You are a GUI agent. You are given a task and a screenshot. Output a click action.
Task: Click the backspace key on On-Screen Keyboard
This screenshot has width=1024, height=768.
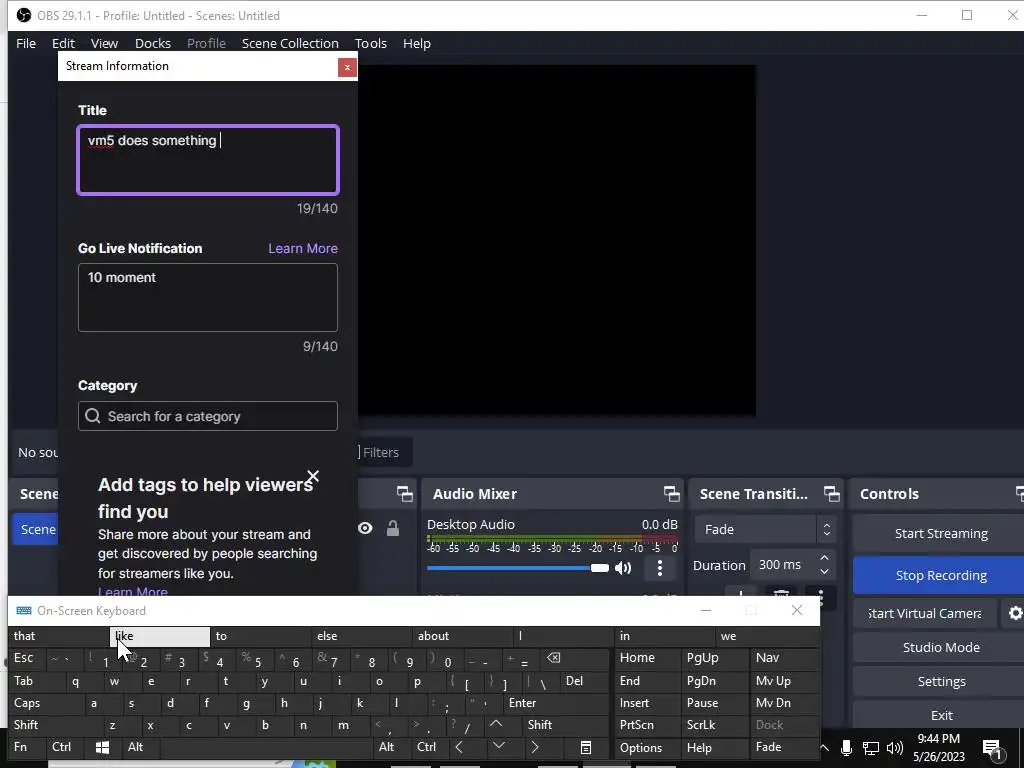click(554, 658)
